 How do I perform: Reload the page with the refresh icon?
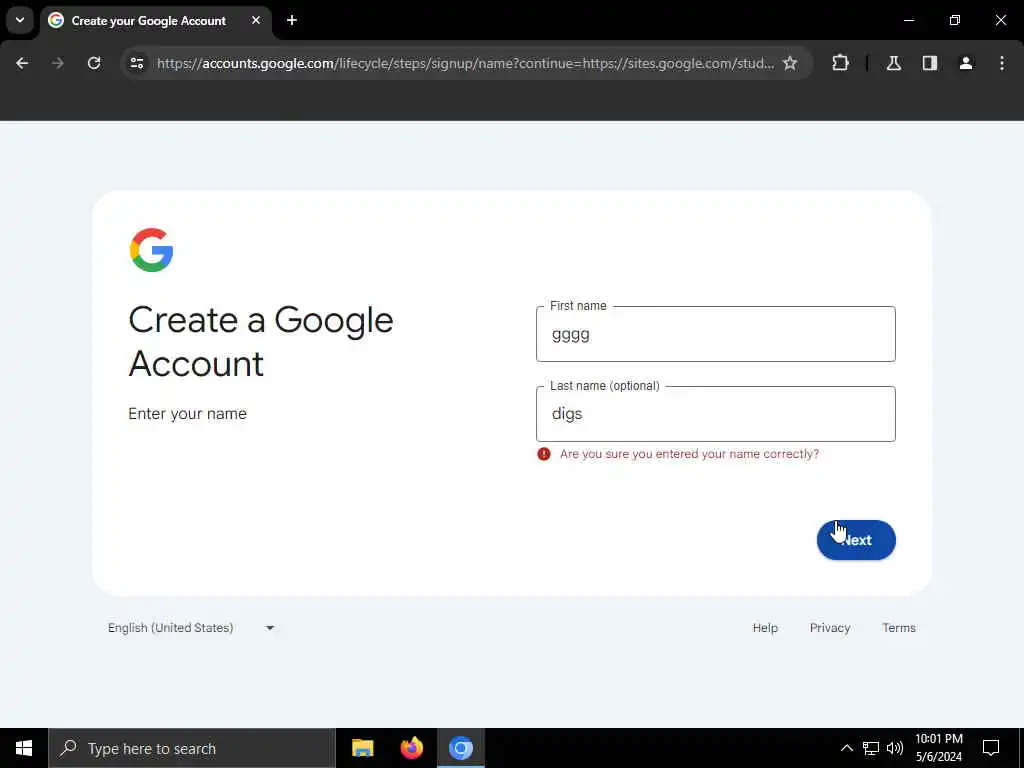click(94, 63)
